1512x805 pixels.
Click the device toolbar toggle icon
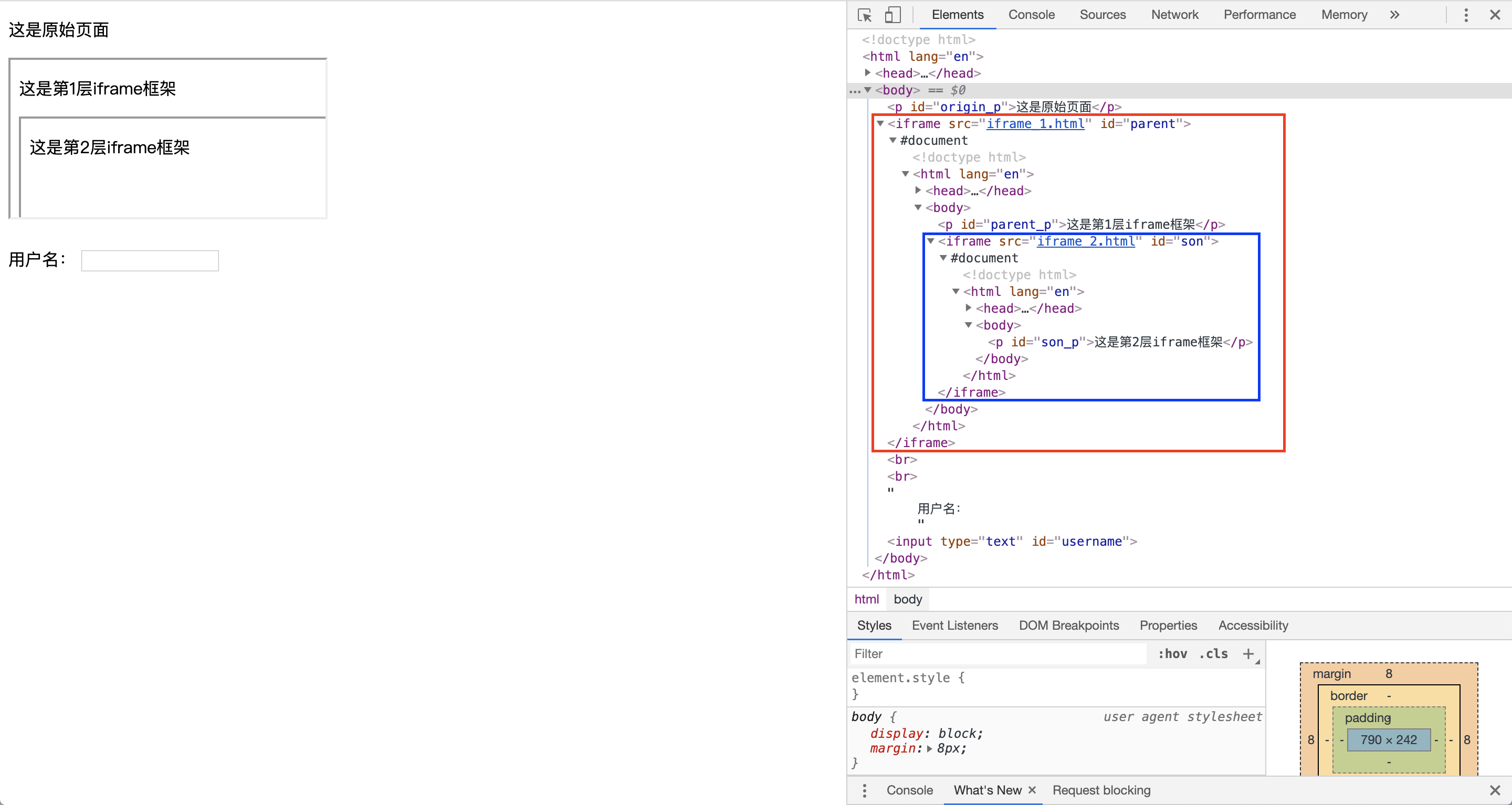[x=892, y=14]
